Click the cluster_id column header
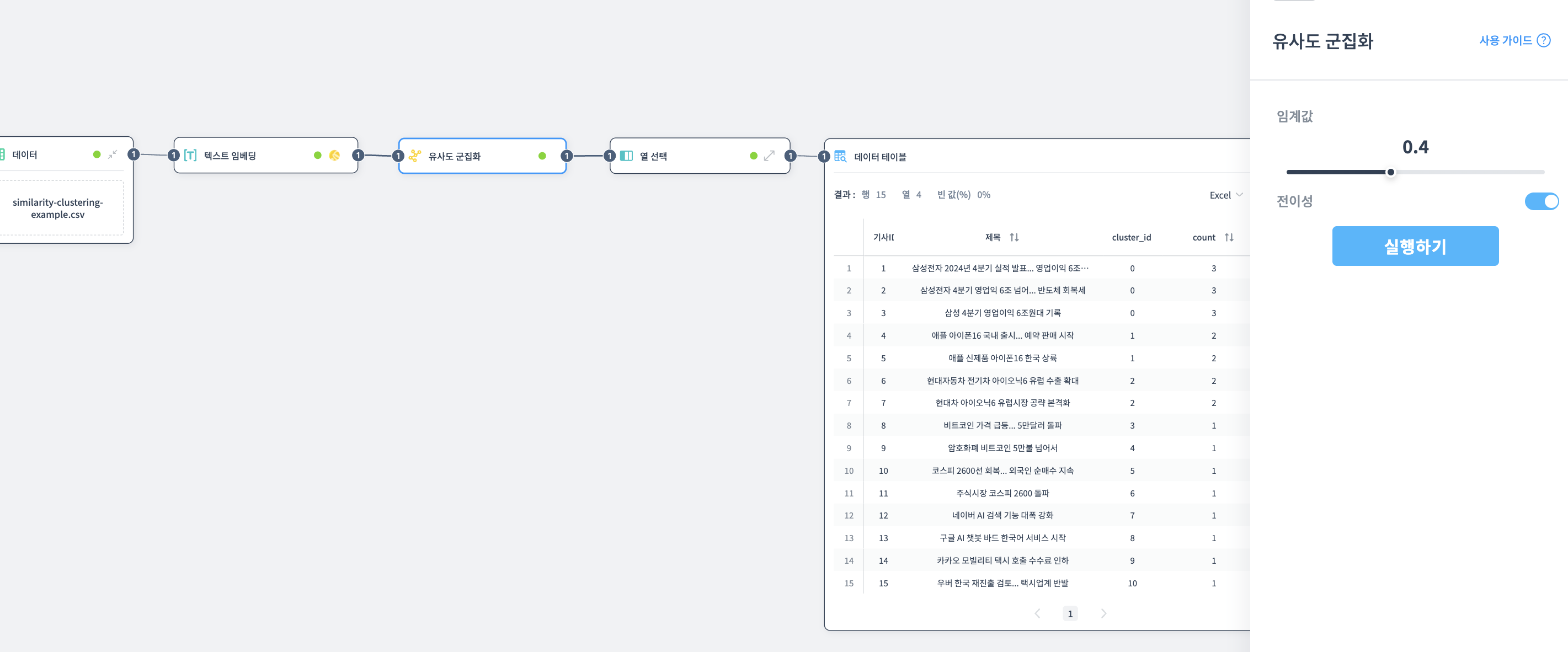Viewport: 1568px width, 652px height. tap(1131, 237)
